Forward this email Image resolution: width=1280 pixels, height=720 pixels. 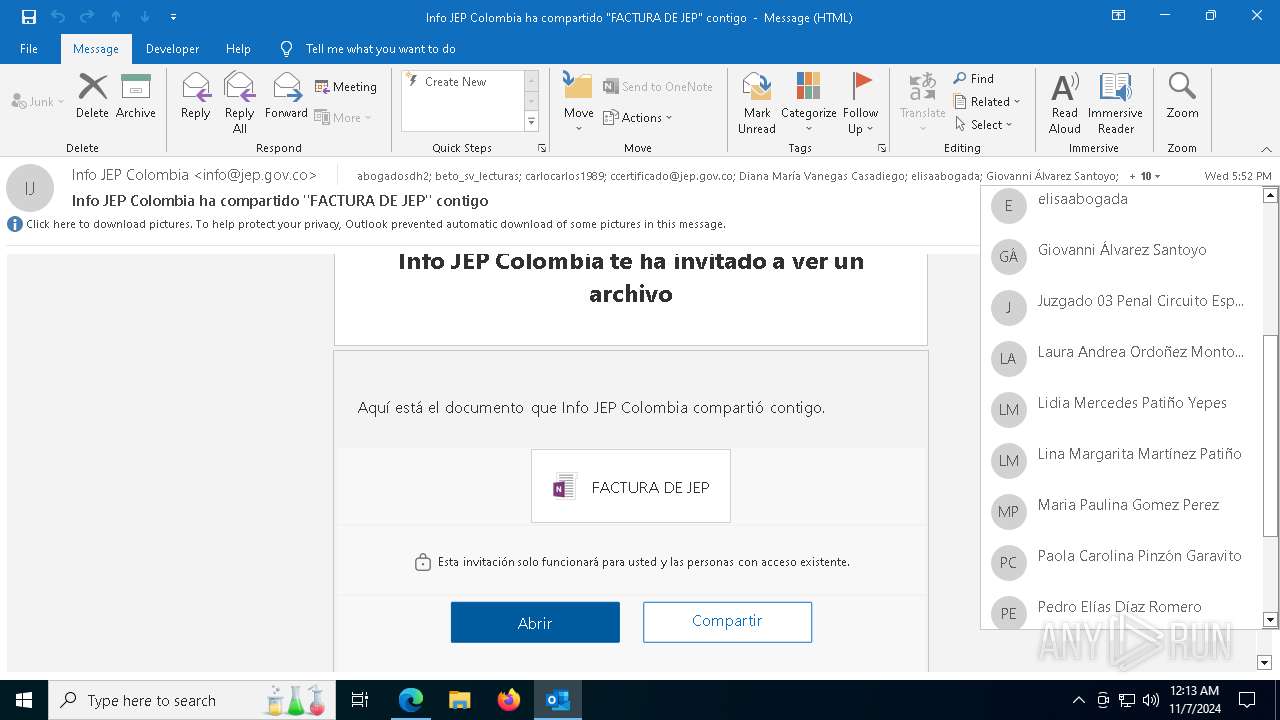pyautogui.click(x=286, y=97)
